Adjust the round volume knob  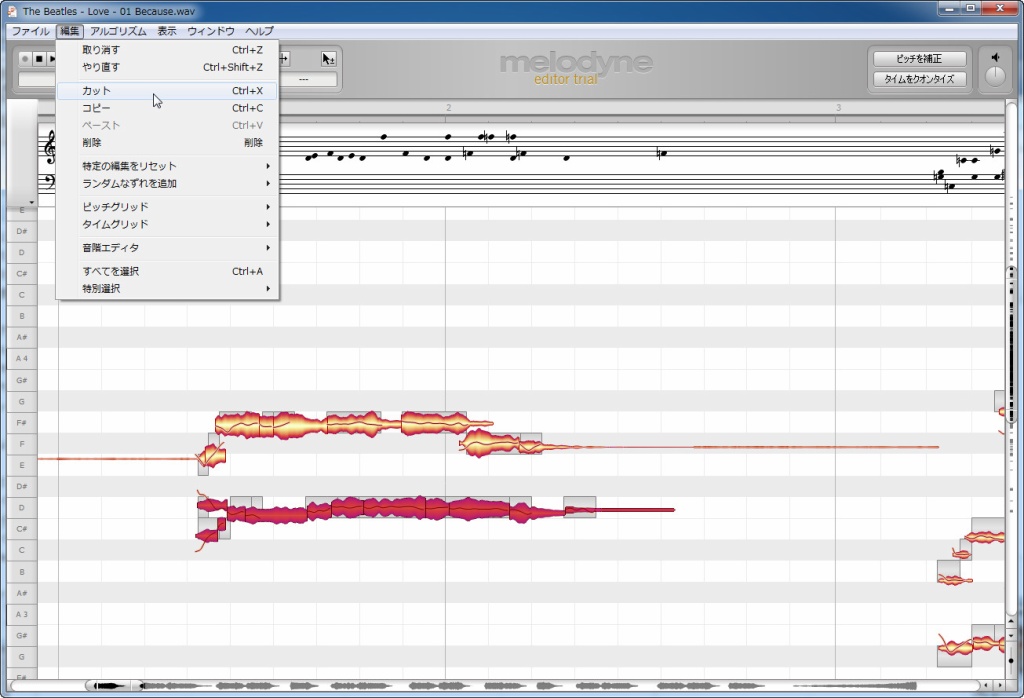click(x=995, y=77)
